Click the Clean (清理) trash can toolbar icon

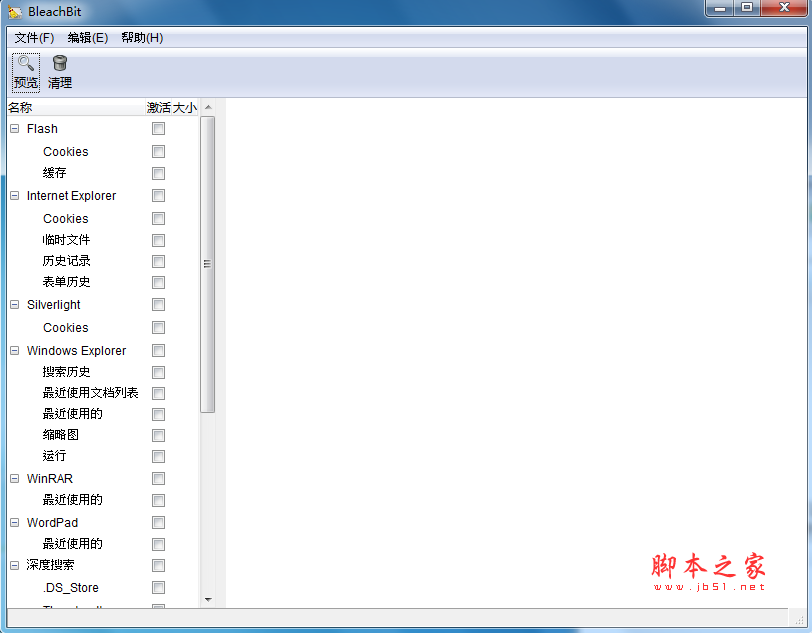pyautogui.click(x=60, y=63)
